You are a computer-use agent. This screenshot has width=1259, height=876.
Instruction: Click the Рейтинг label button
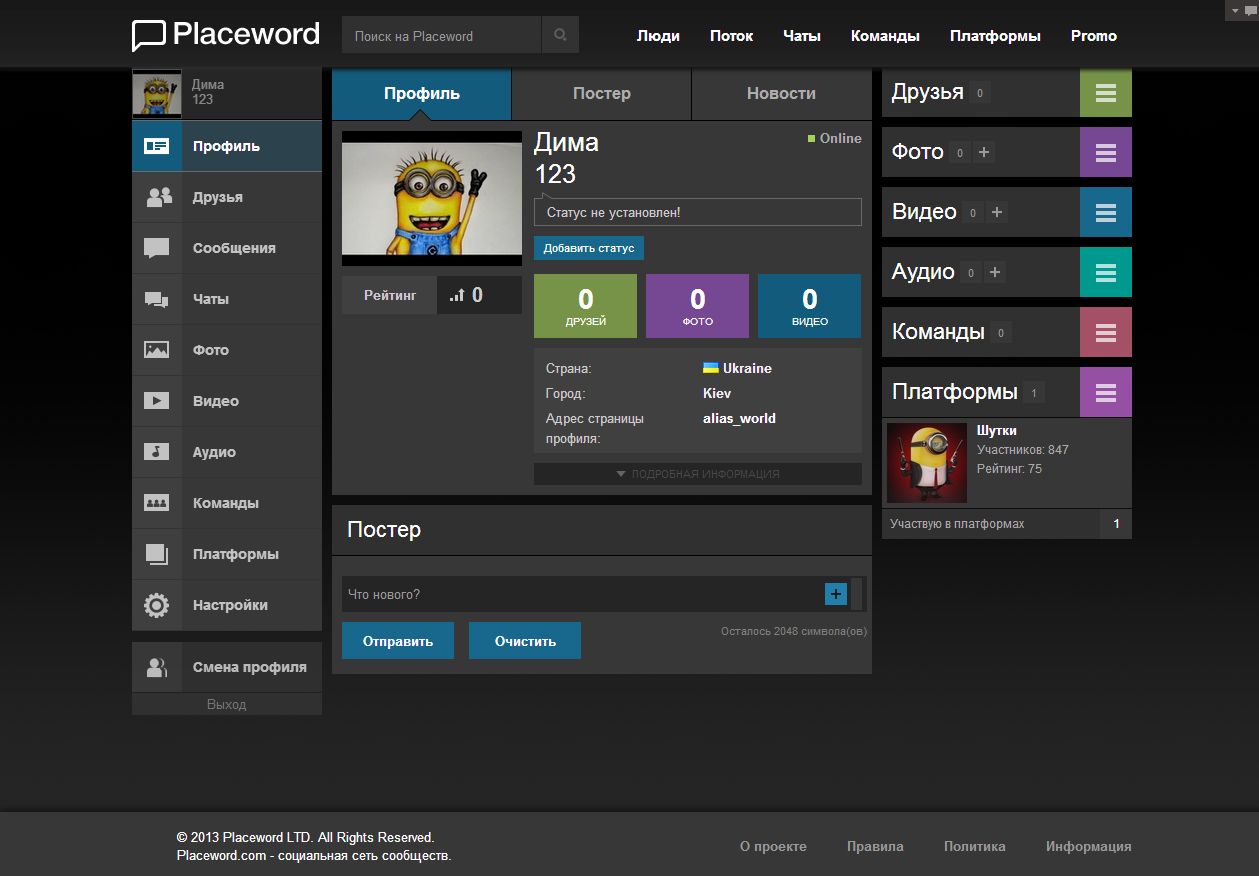tap(390, 295)
